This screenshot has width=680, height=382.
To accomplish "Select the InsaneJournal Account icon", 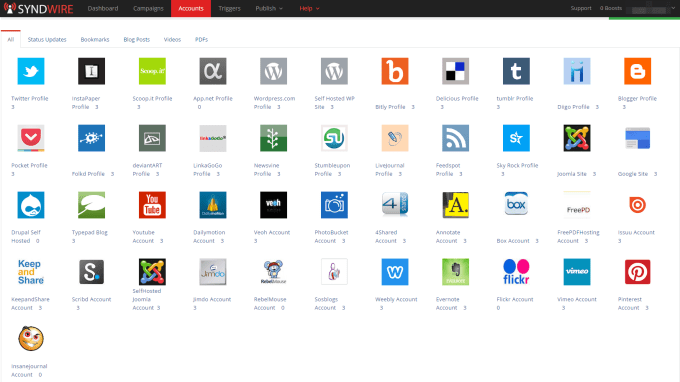I will click(x=31, y=339).
